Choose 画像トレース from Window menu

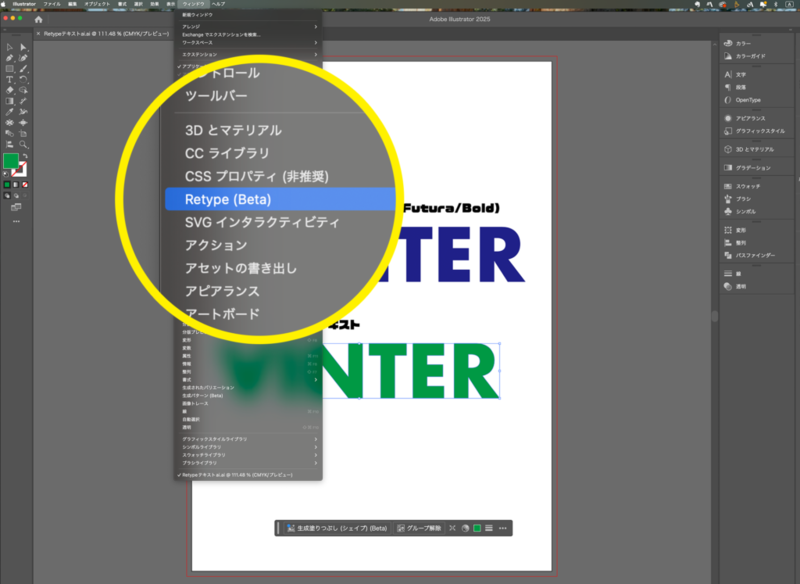[x=248, y=403]
